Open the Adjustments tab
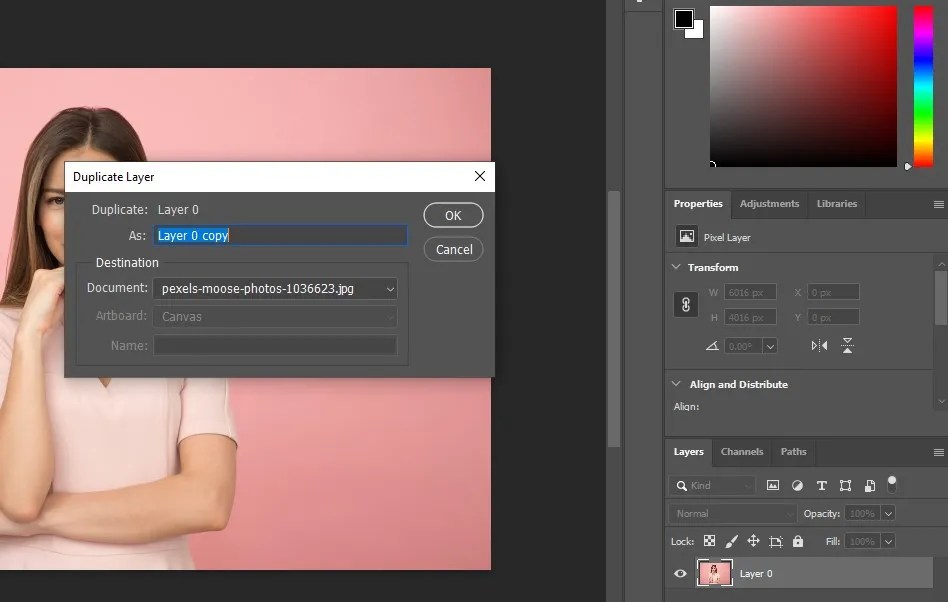Image resolution: width=948 pixels, height=602 pixels. coord(769,204)
